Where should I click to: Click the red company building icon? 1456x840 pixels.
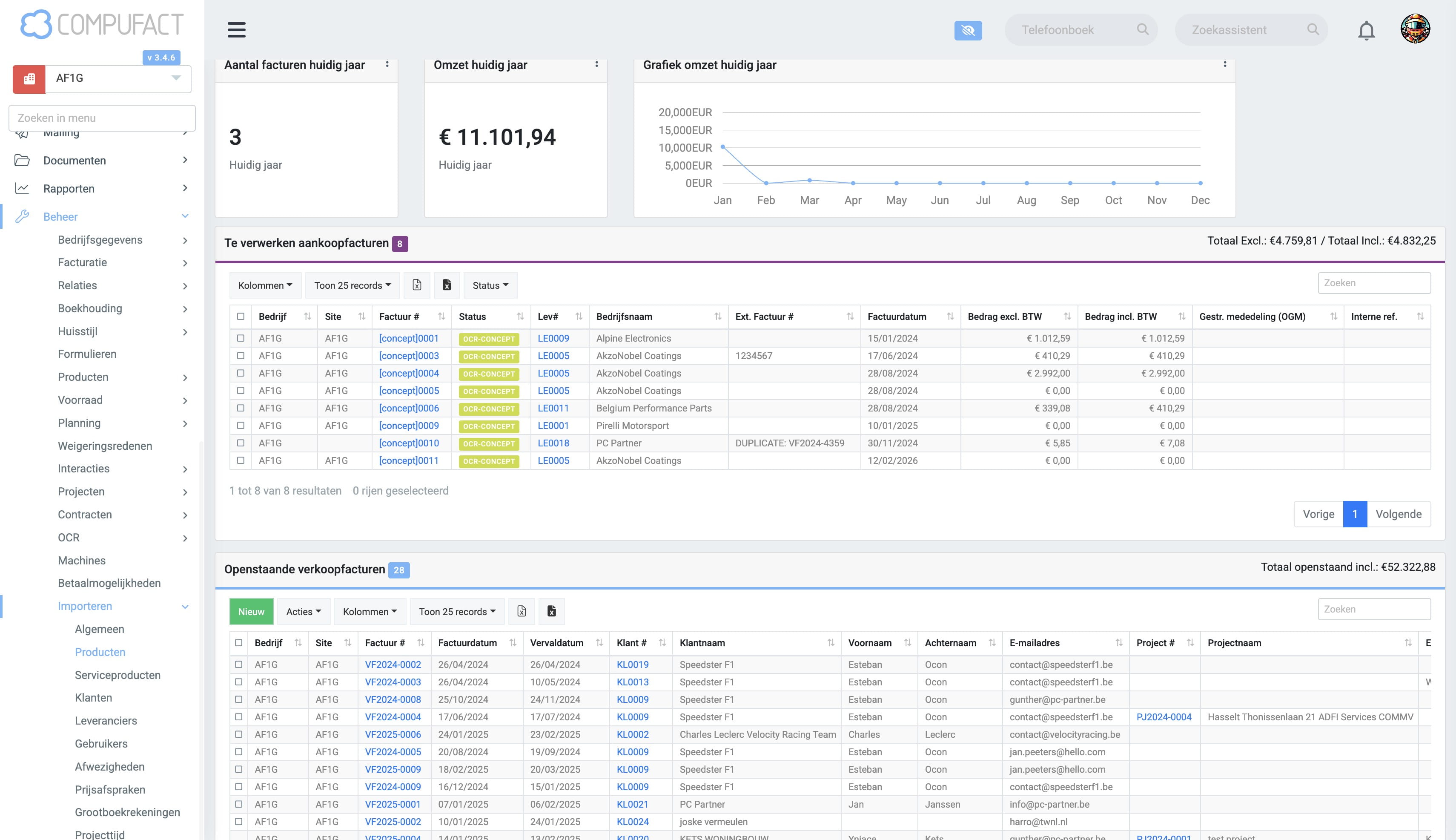29,78
